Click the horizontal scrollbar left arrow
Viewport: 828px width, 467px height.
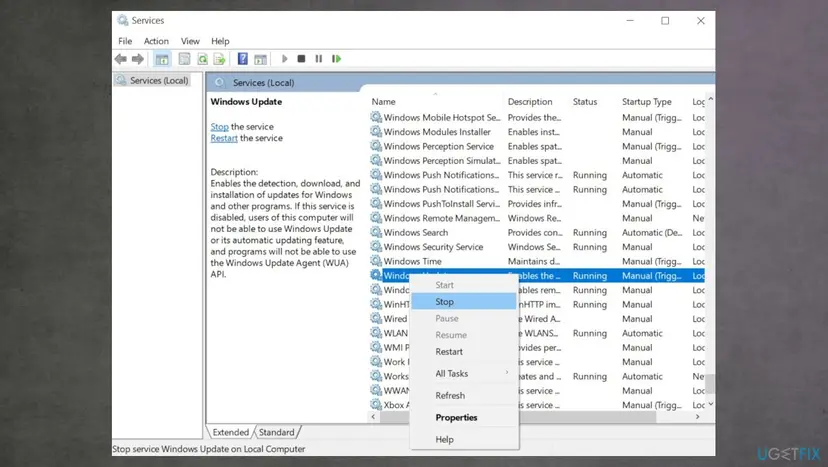[x=373, y=416]
